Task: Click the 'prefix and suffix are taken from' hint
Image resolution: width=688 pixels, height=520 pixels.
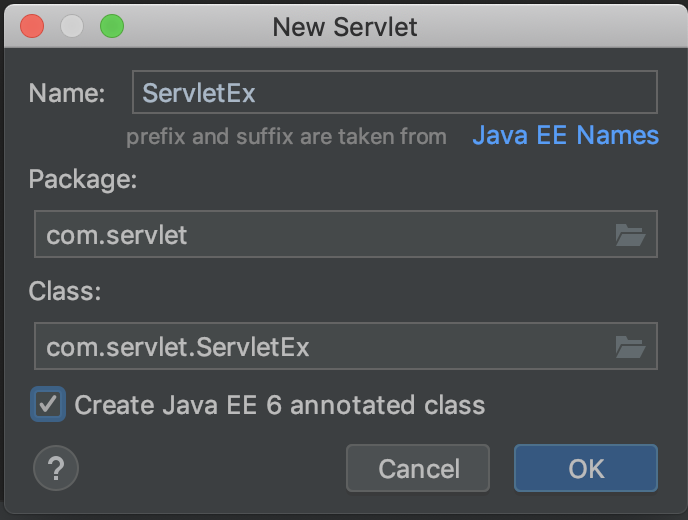Action: pos(287,136)
